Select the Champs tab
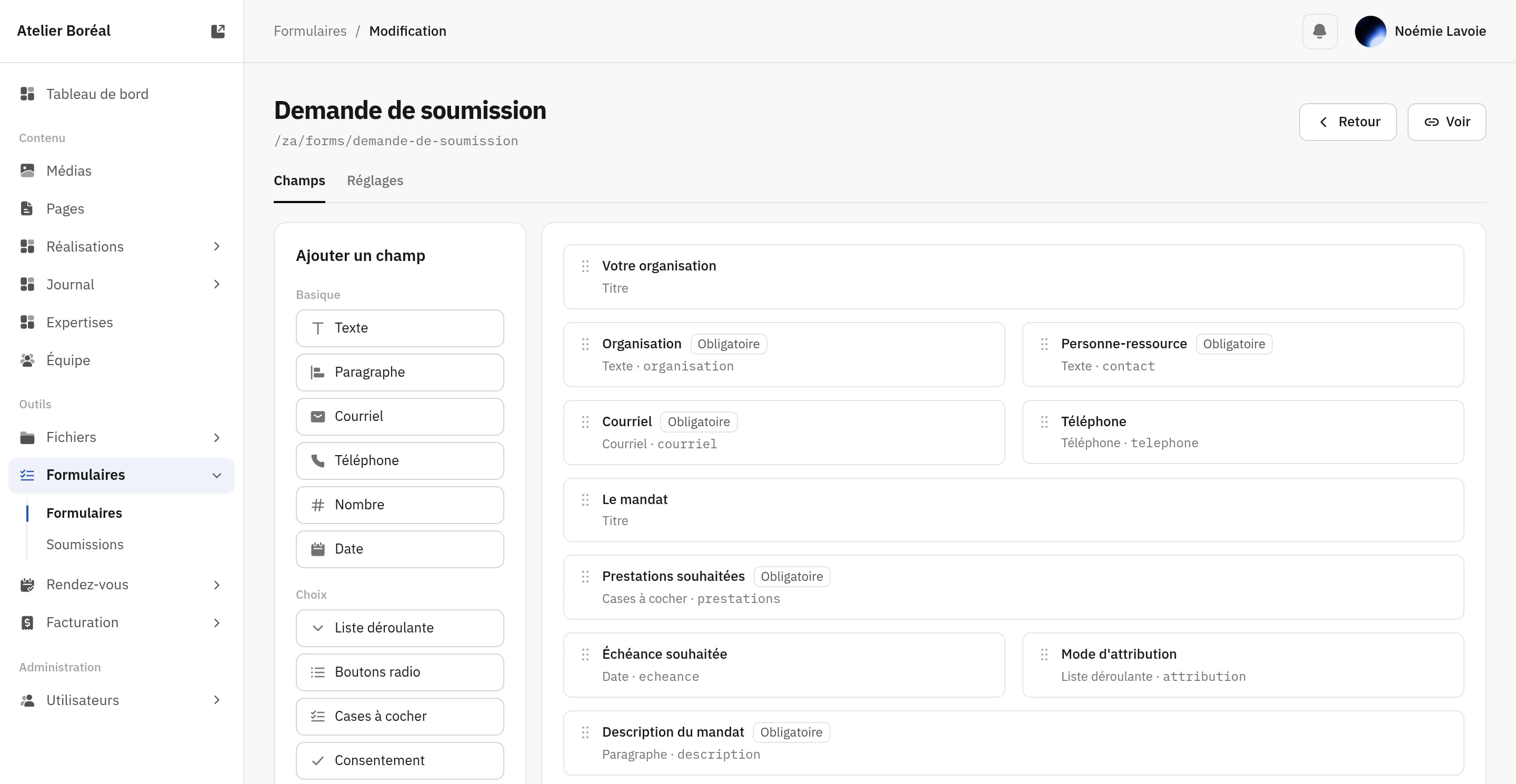The width and height of the screenshot is (1516, 784). click(299, 180)
